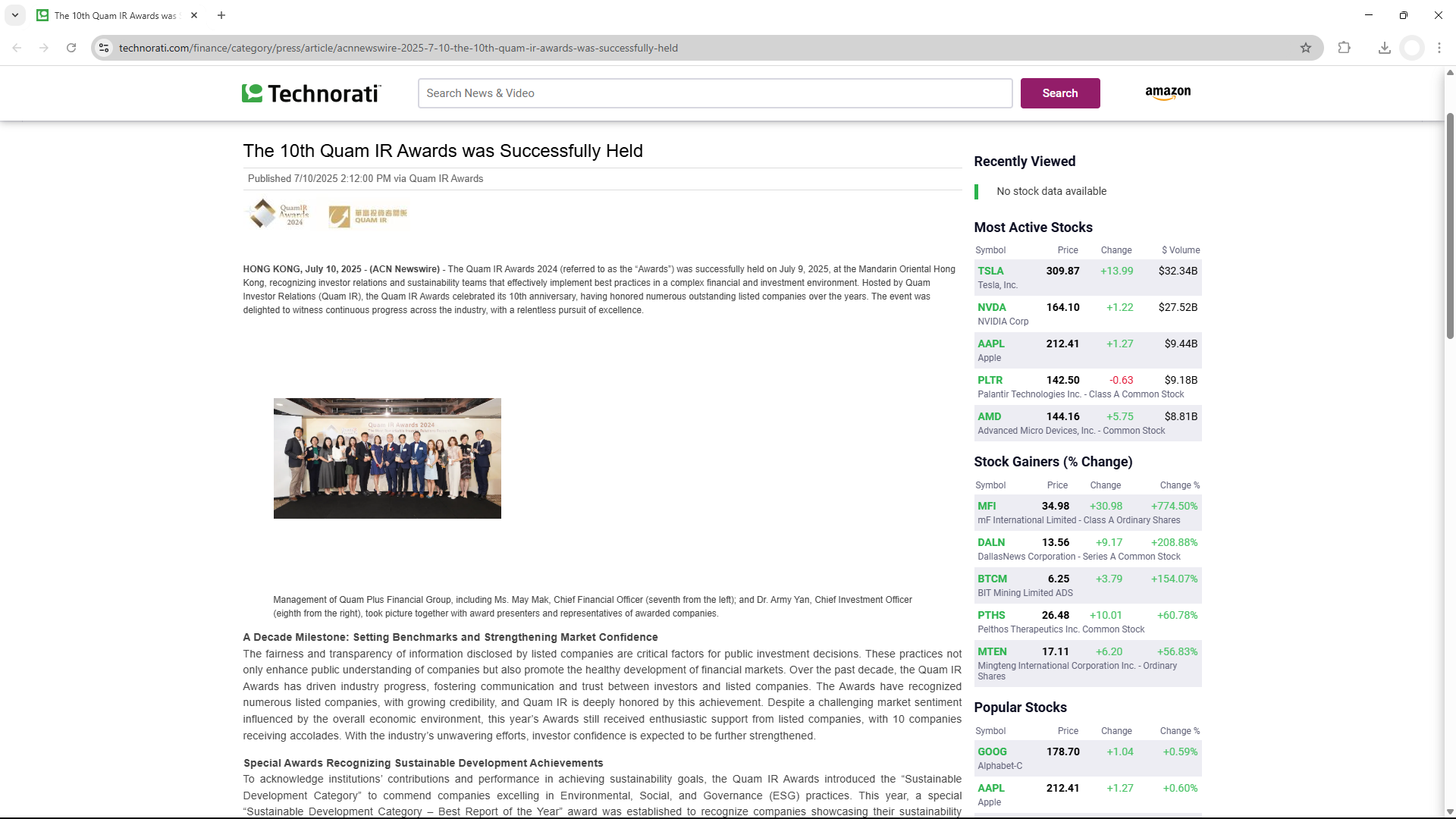Open AAPL link in Popular Stocks
The image size is (1456, 819).
pos(991,788)
